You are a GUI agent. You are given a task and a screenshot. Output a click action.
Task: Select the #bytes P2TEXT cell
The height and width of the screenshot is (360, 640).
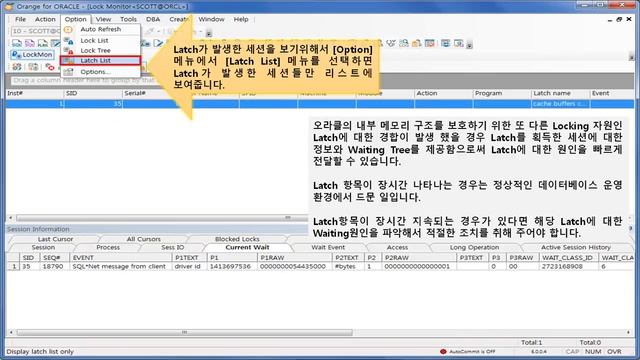(x=349, y=267)
